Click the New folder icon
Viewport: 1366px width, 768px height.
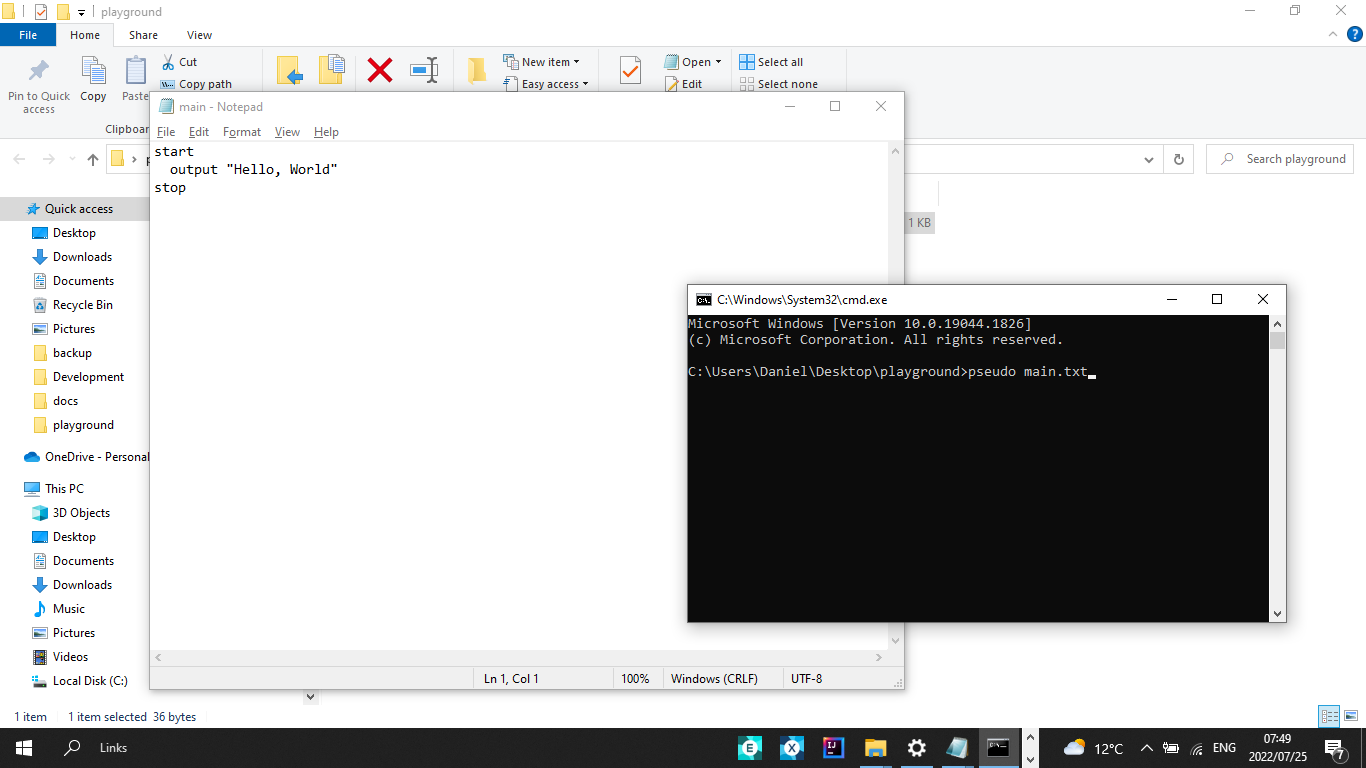[x=477, y=70]
